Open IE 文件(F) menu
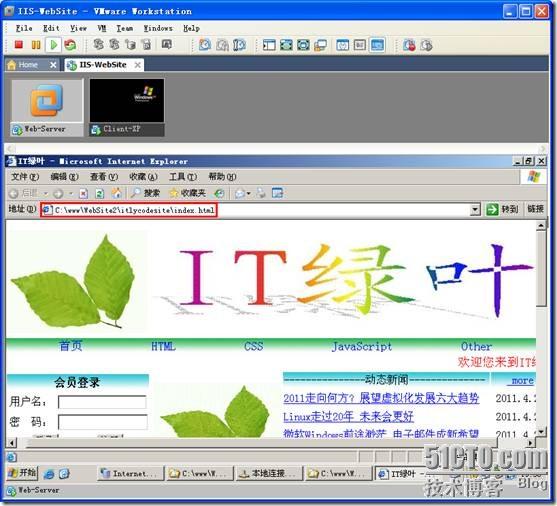Image resolution: width=557 pixels, height=506 pixels. [25, 177]
